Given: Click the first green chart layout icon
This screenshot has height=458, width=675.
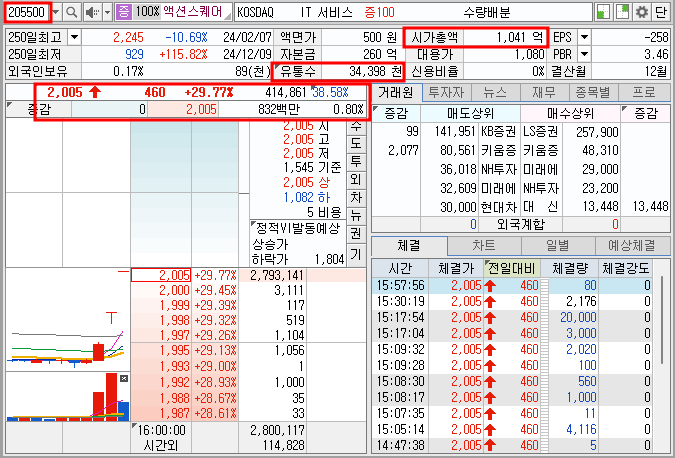Looking at the screenshot, I should pyautogui.click(x=604, y=12).
